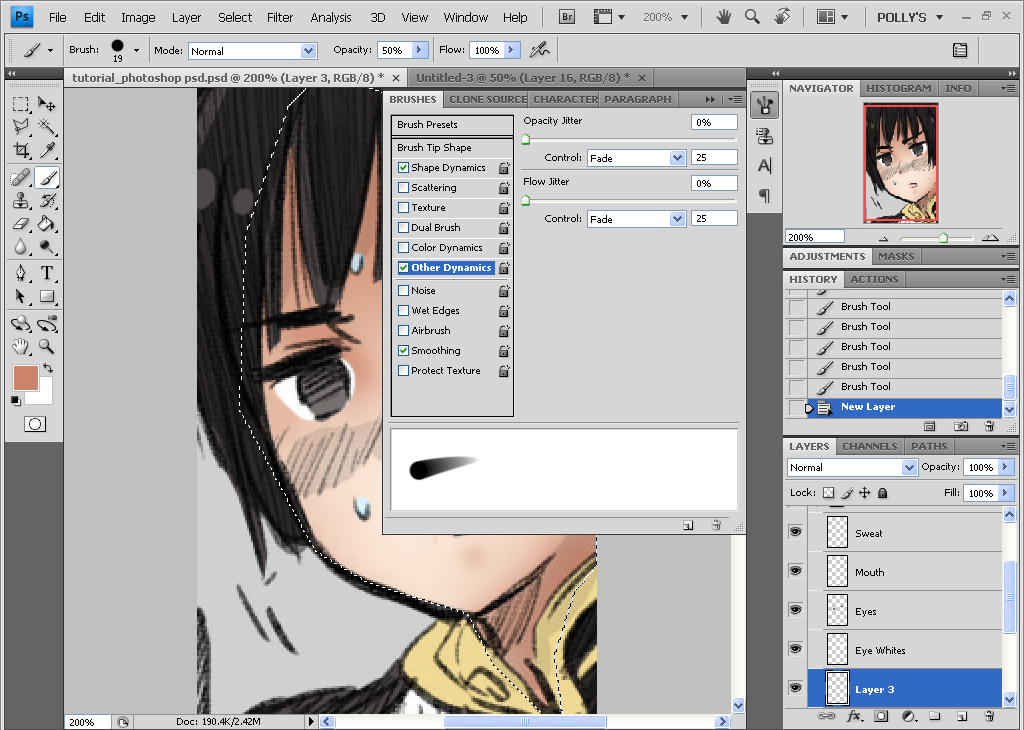Create a new layer in Layers panel
The image size is (1024, 730).
(x=962, y=716)
